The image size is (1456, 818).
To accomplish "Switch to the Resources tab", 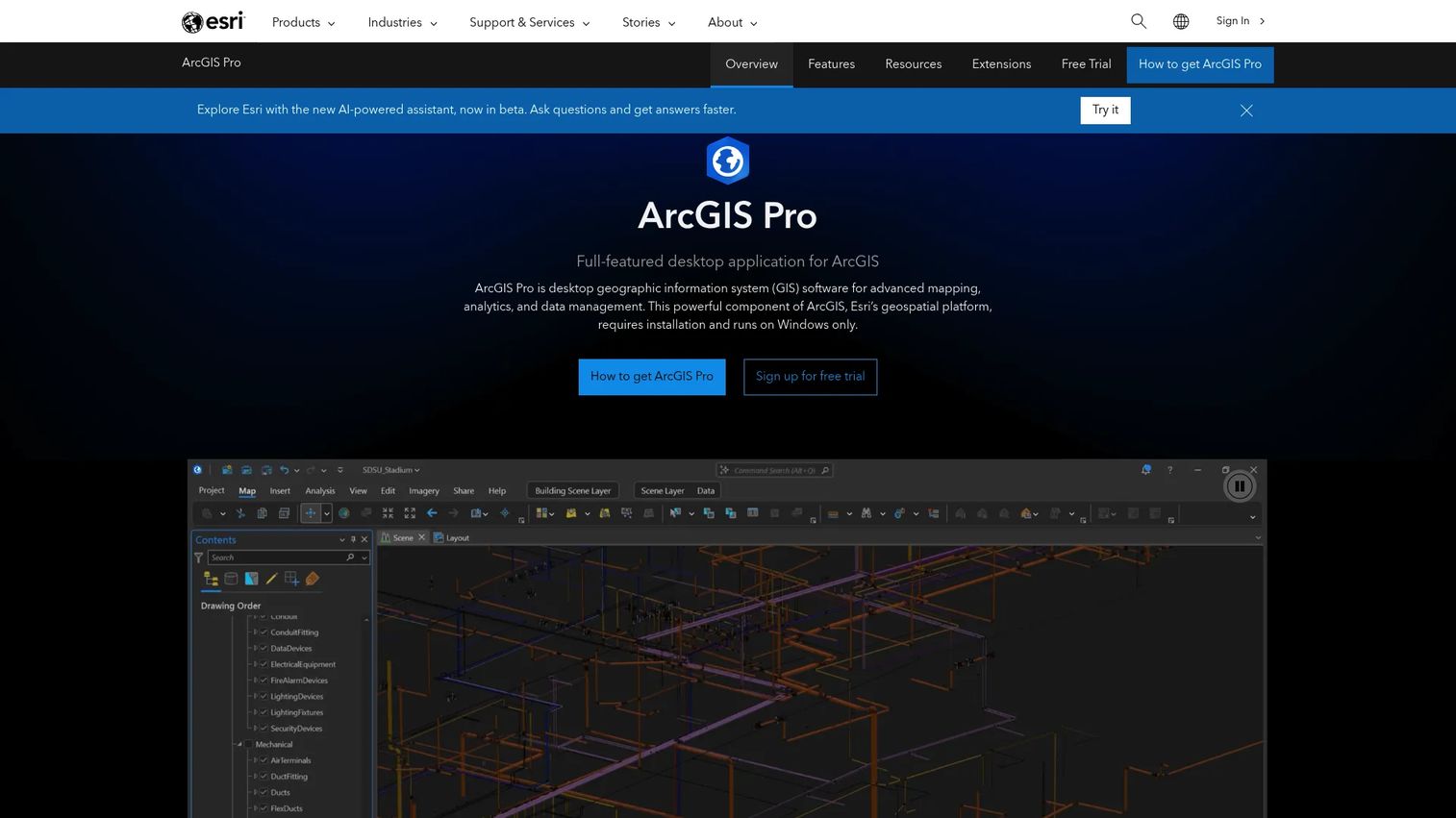I will [913, 64].
